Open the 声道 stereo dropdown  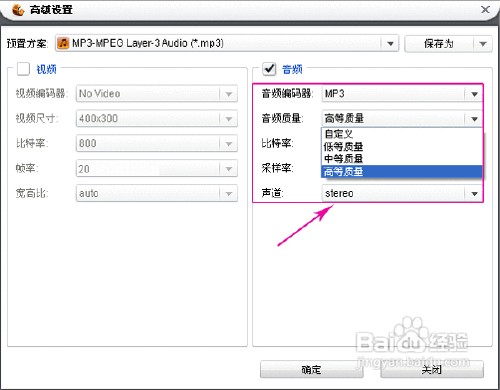coord(402,193)
